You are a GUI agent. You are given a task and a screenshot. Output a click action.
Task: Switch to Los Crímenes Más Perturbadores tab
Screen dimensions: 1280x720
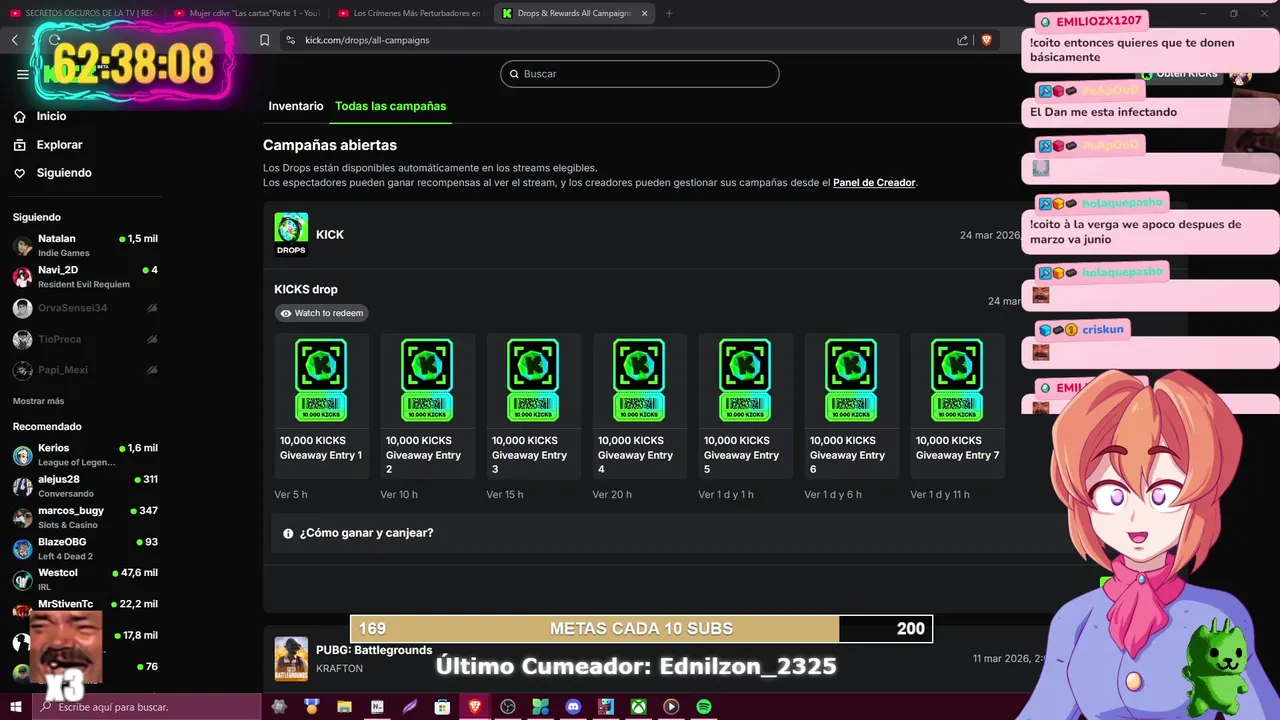coord(410,13)
